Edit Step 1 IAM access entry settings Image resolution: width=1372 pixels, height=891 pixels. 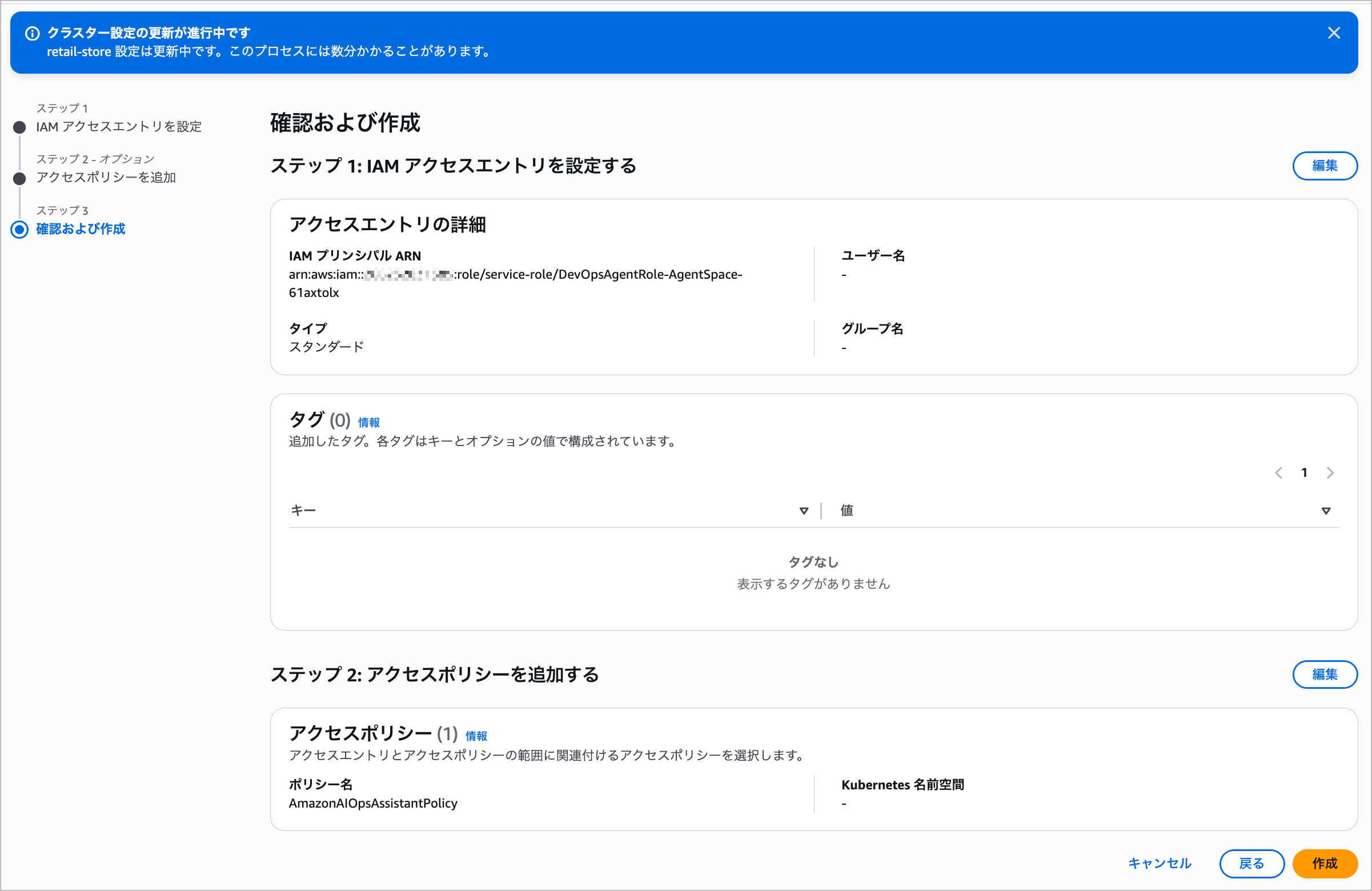[x=1324, y=166]
